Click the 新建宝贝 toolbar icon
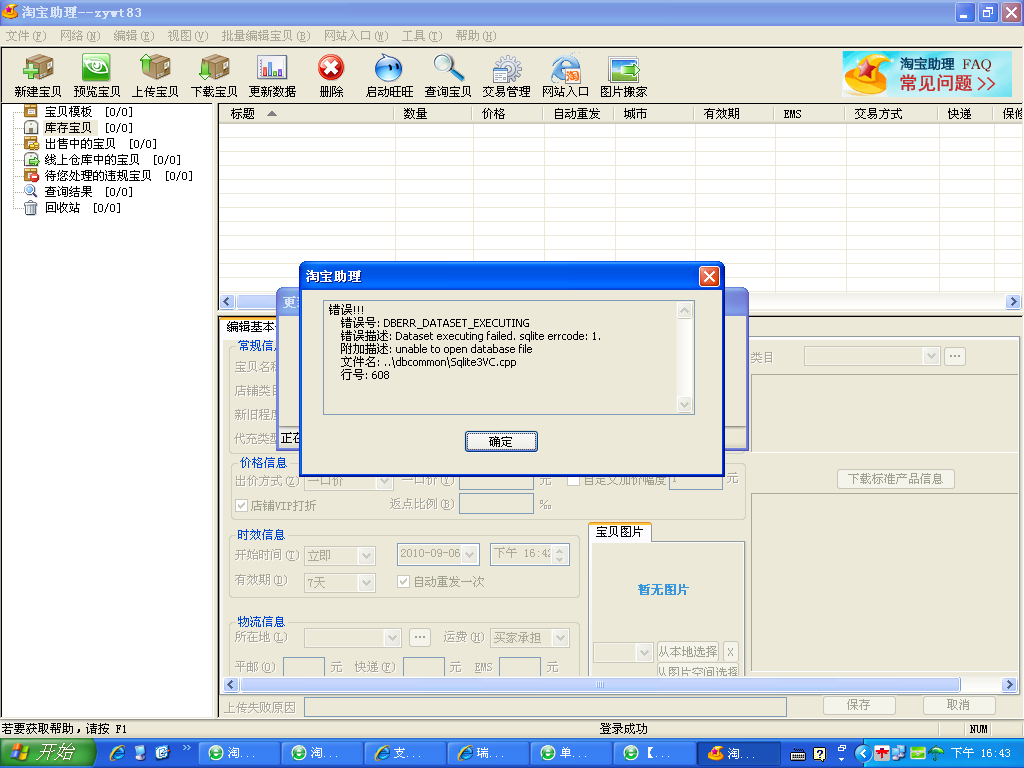The image size is (1024, 768). tap(38, 76)
